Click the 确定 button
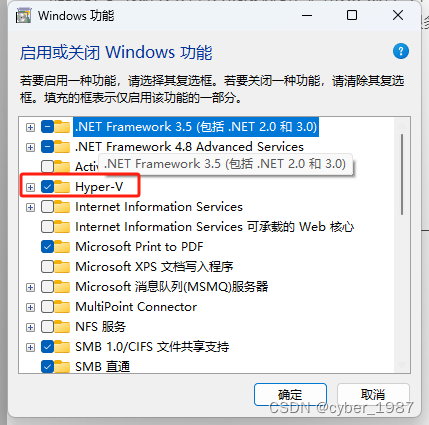The height and width of the screenshot is (425, 429). click(x=290, y=395)
